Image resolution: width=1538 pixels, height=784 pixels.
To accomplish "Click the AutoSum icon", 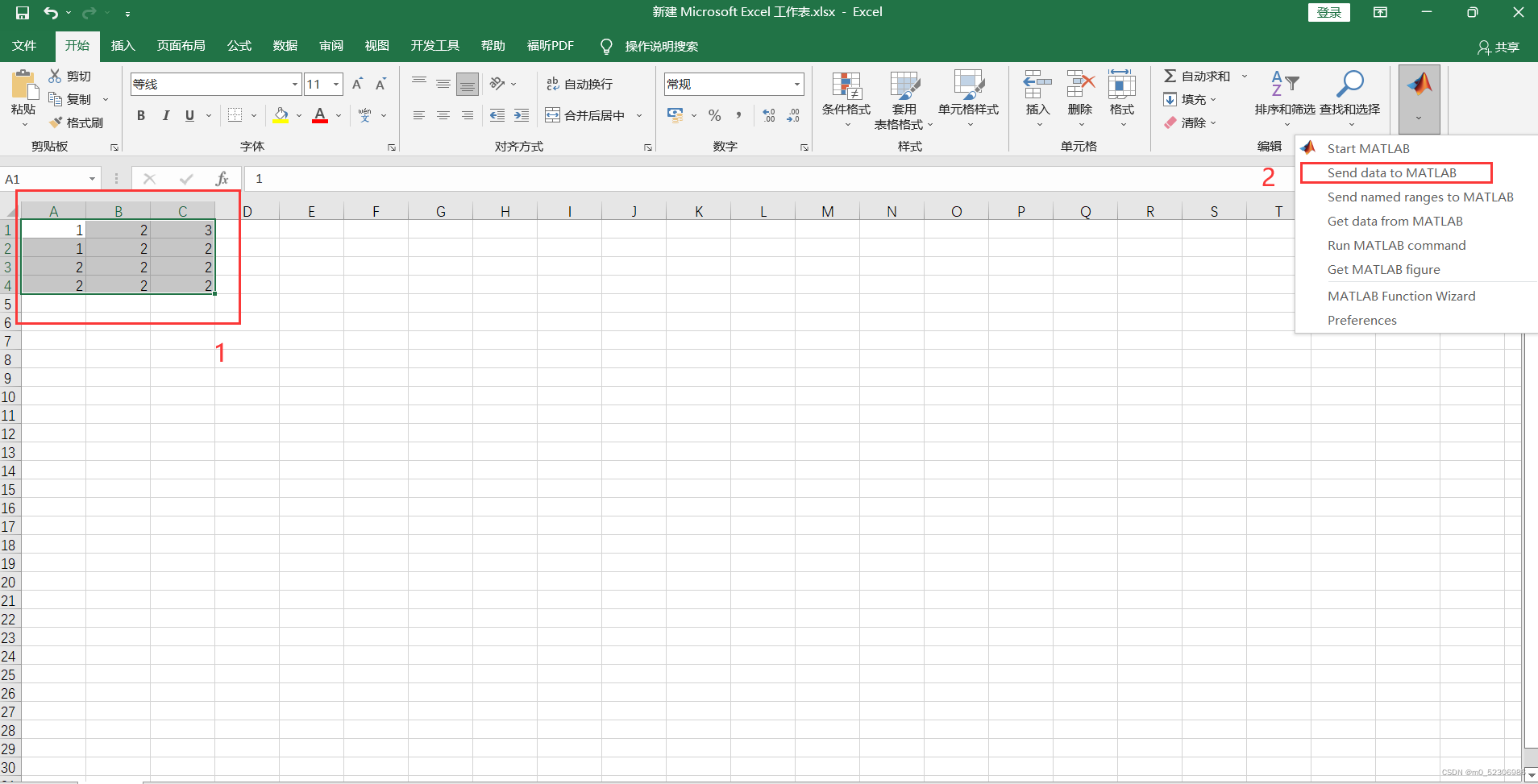I will pyautogui.click(x=1171, y=76).
